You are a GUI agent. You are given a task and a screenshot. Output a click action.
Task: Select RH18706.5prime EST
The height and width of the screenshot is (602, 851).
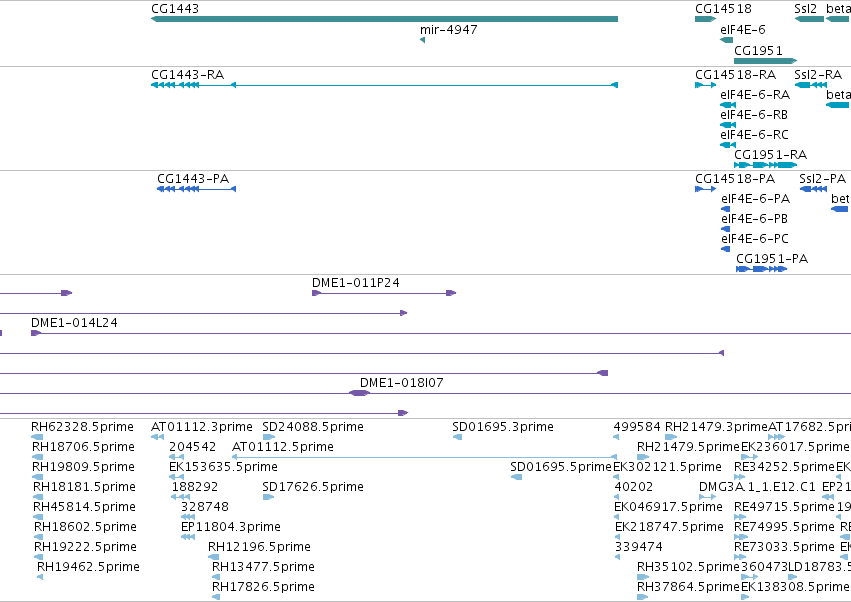tap(37, 457)
